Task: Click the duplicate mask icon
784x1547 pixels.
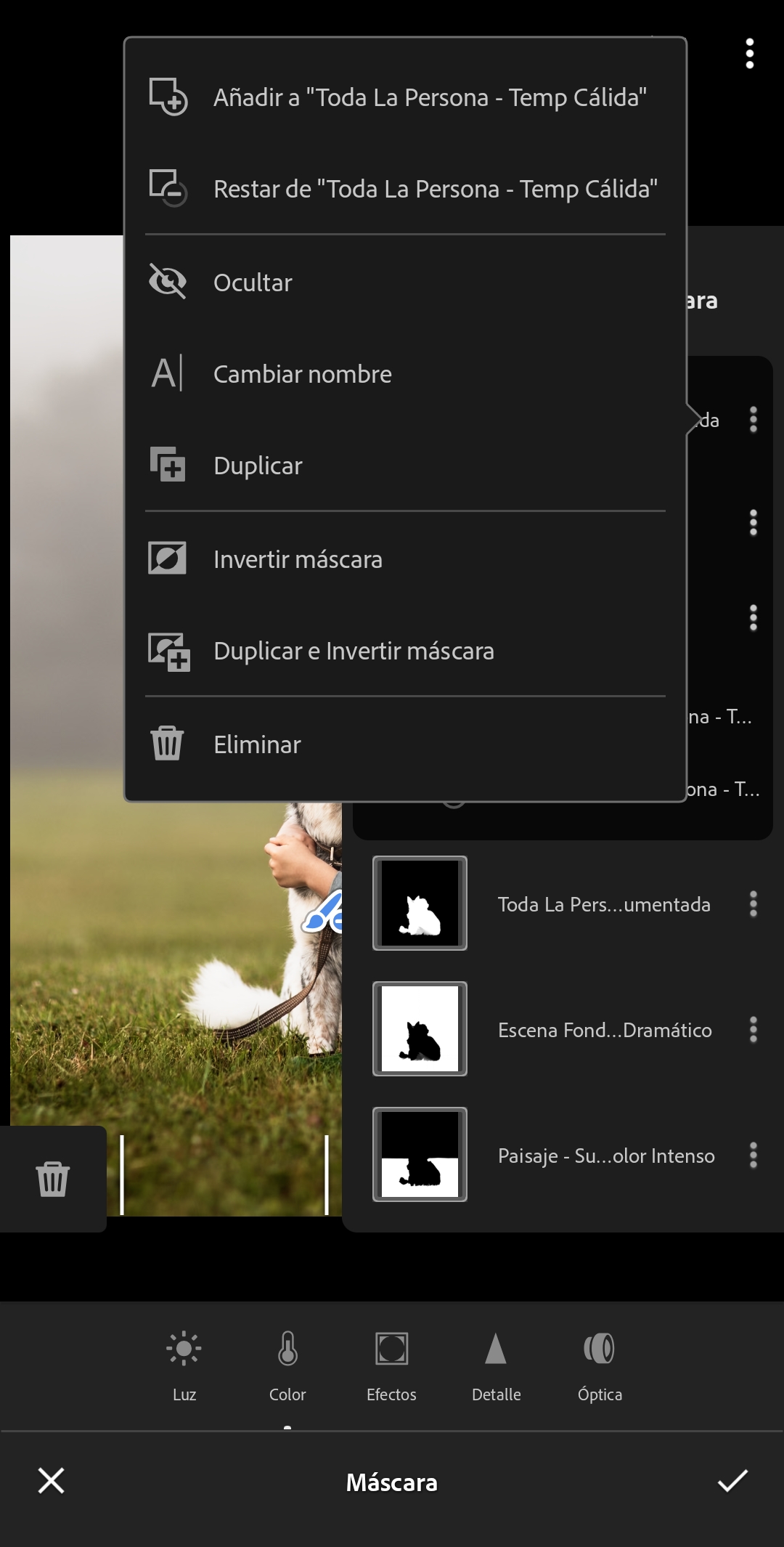Action: pos(168,464)
